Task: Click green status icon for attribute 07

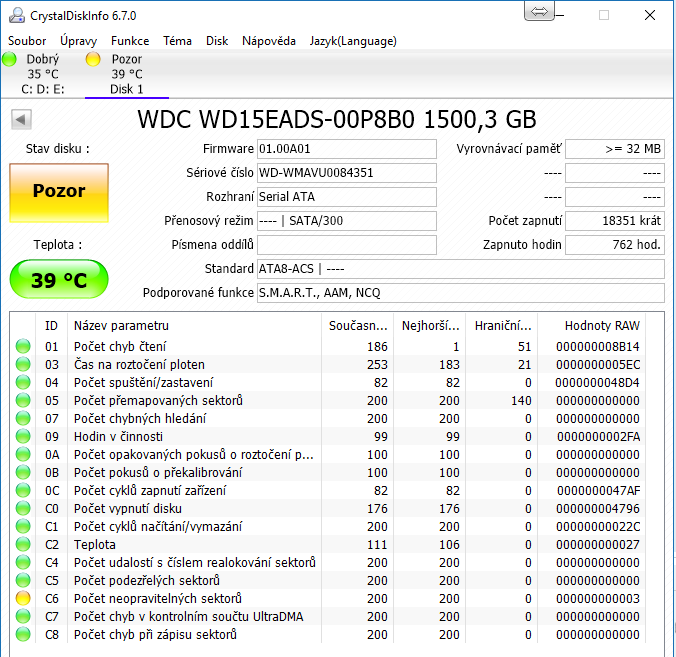Action: (23, 418)
